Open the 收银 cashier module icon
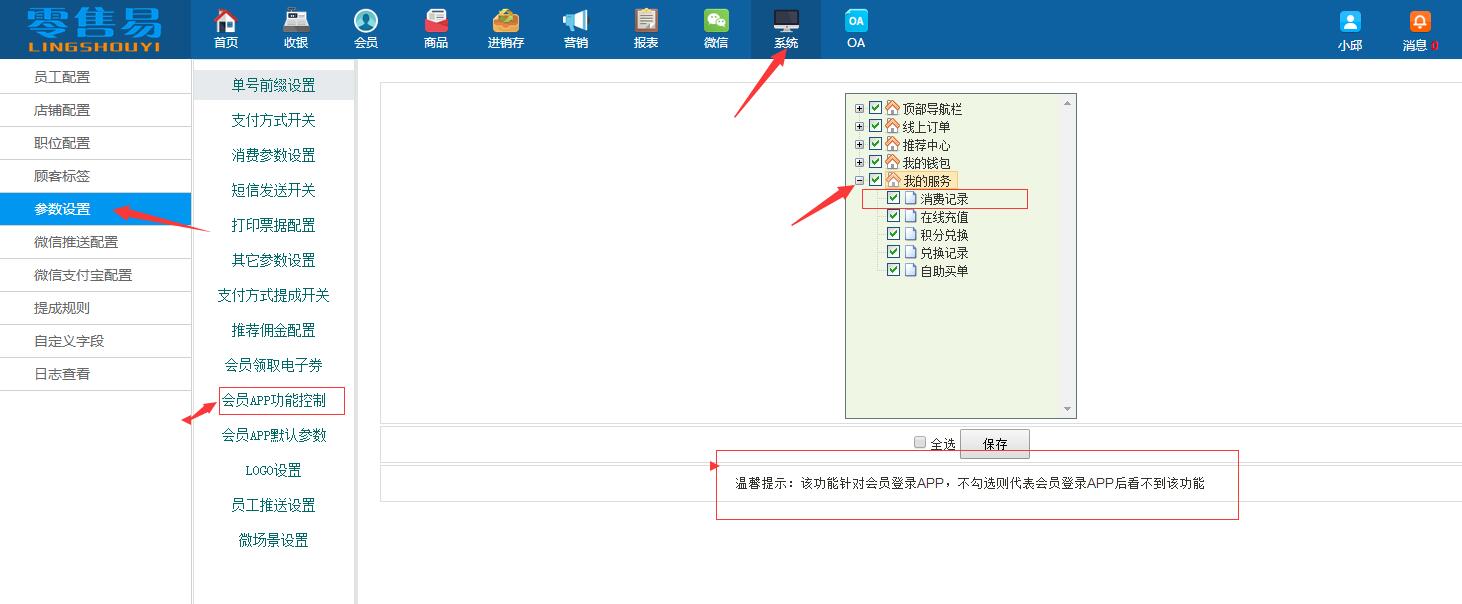The image size is (1462, 604). [295, 27]
